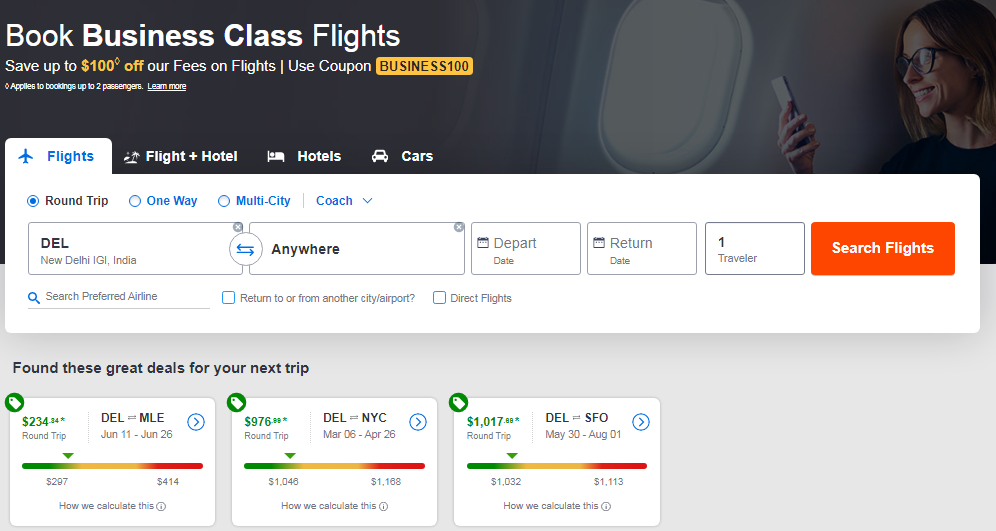This screenshot has height=531, width=996.
Task: Switch to the Flight + Hotel tab
Action: (181, 156)
